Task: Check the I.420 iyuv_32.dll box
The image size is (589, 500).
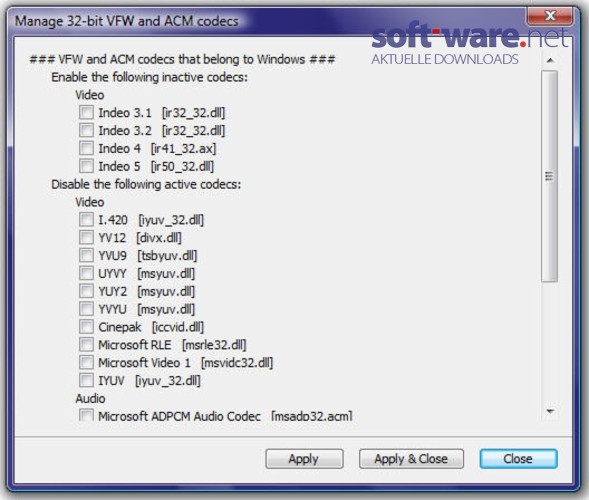Action: click(86, 219)
